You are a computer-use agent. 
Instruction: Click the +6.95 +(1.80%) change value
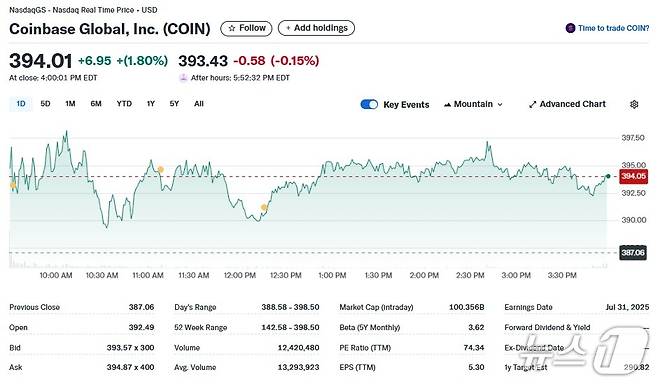tap(123, 61)
